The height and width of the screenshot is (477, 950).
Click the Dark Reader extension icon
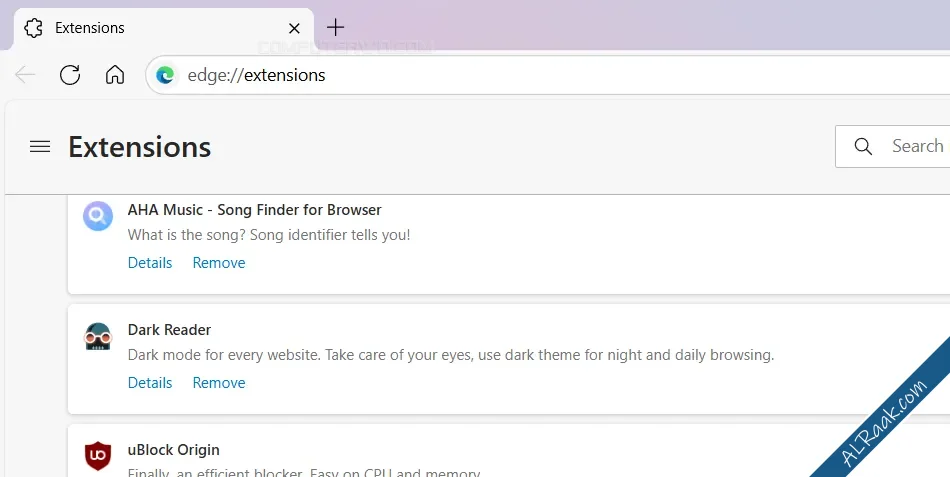click(98, 336)
